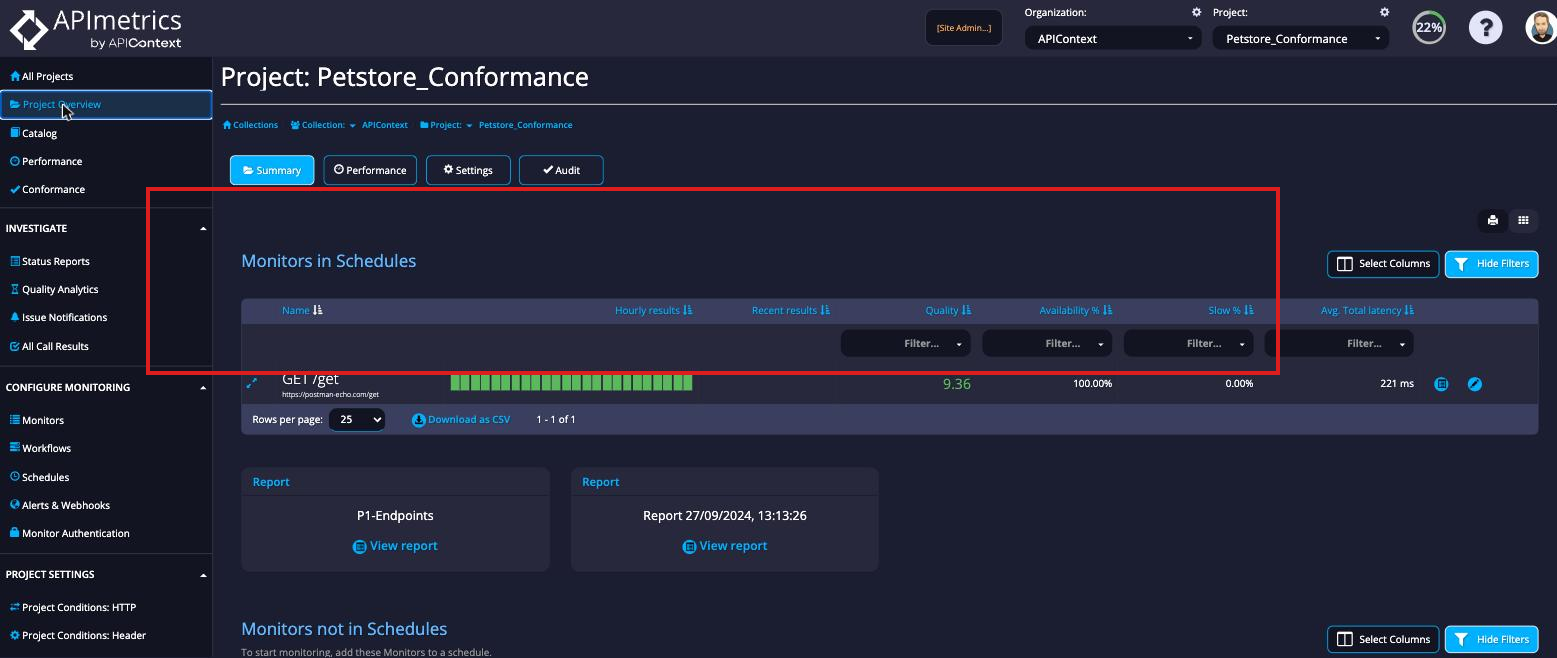Image resolution: width=1557 pixels, height=658 pixels.
Task: Open the help question mark icon
Action: tap(1485, 27)
